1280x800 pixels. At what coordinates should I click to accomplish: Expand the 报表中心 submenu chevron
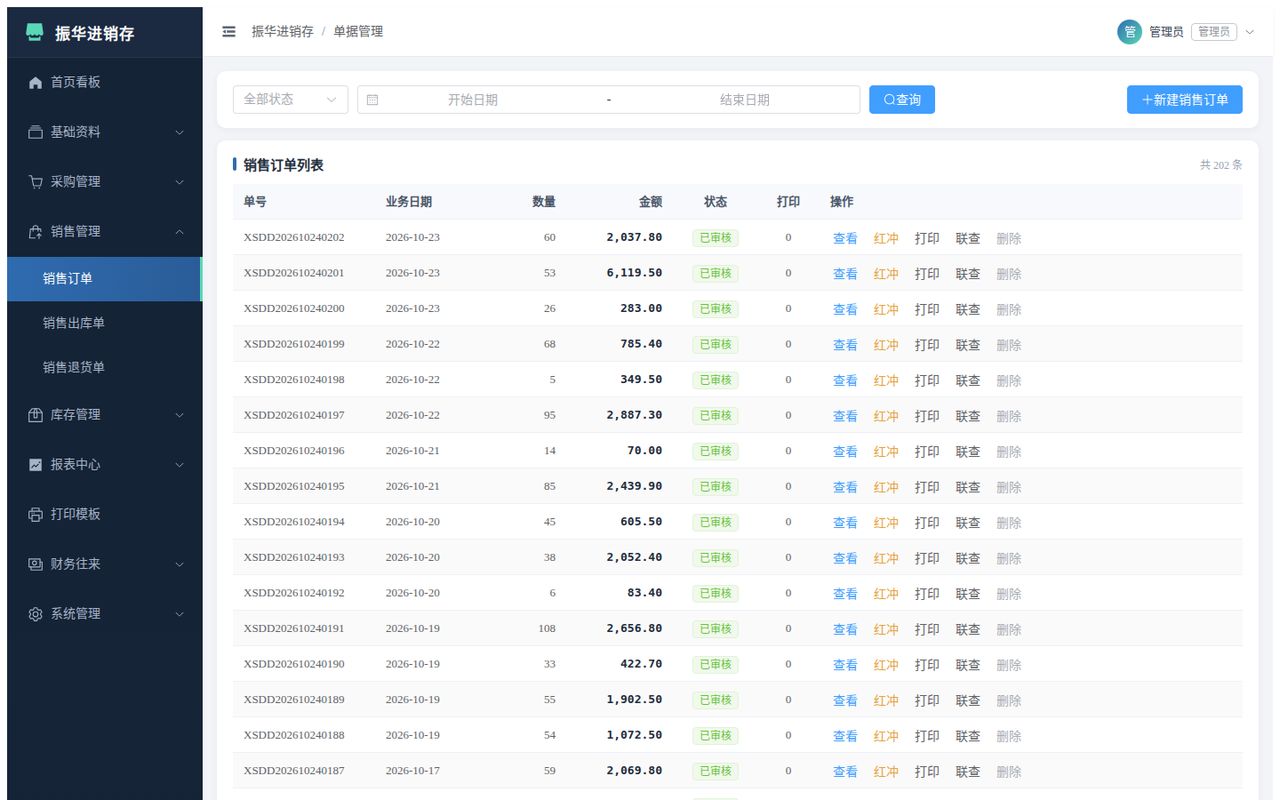coord(180,464)
